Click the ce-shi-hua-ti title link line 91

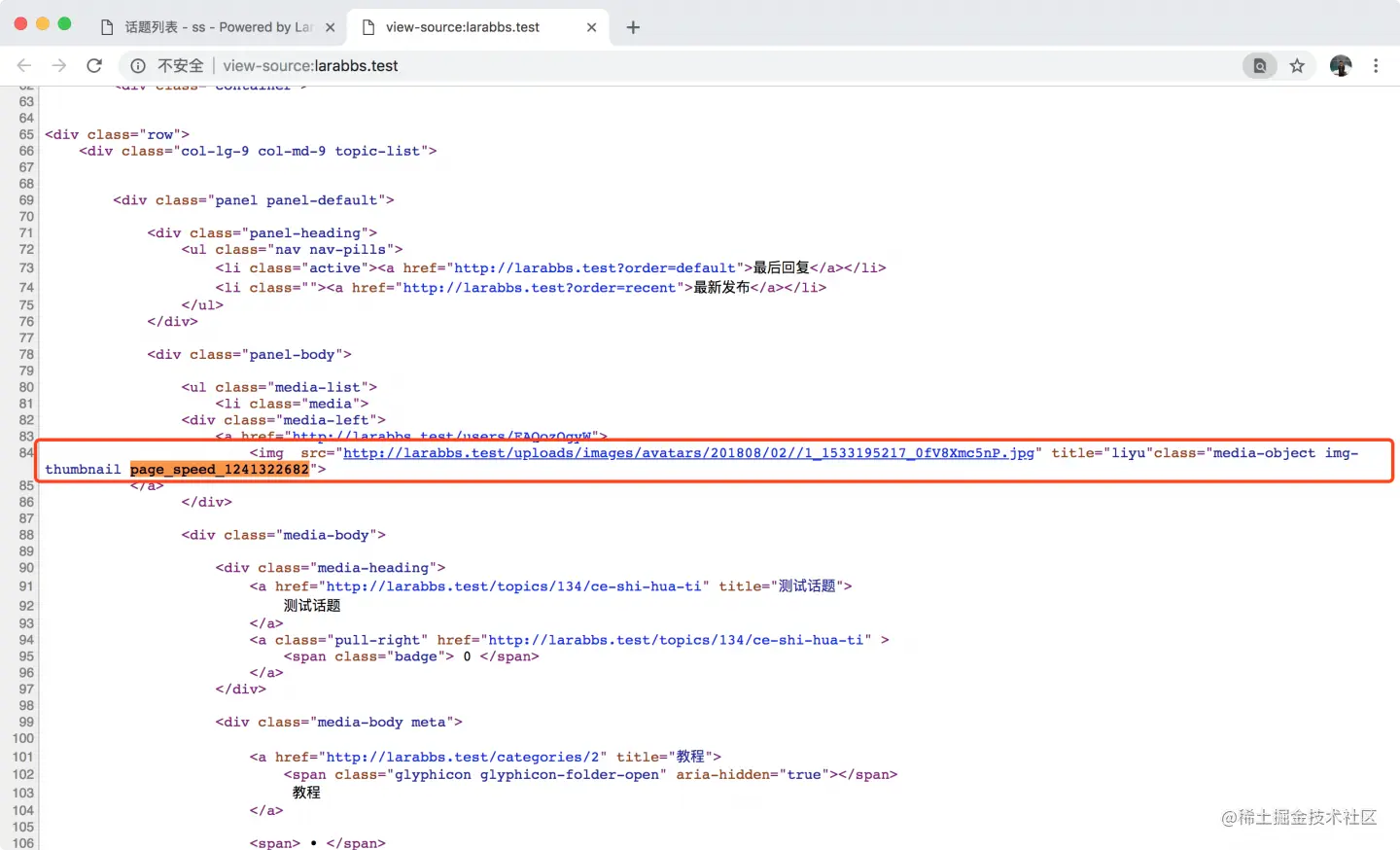550,585
